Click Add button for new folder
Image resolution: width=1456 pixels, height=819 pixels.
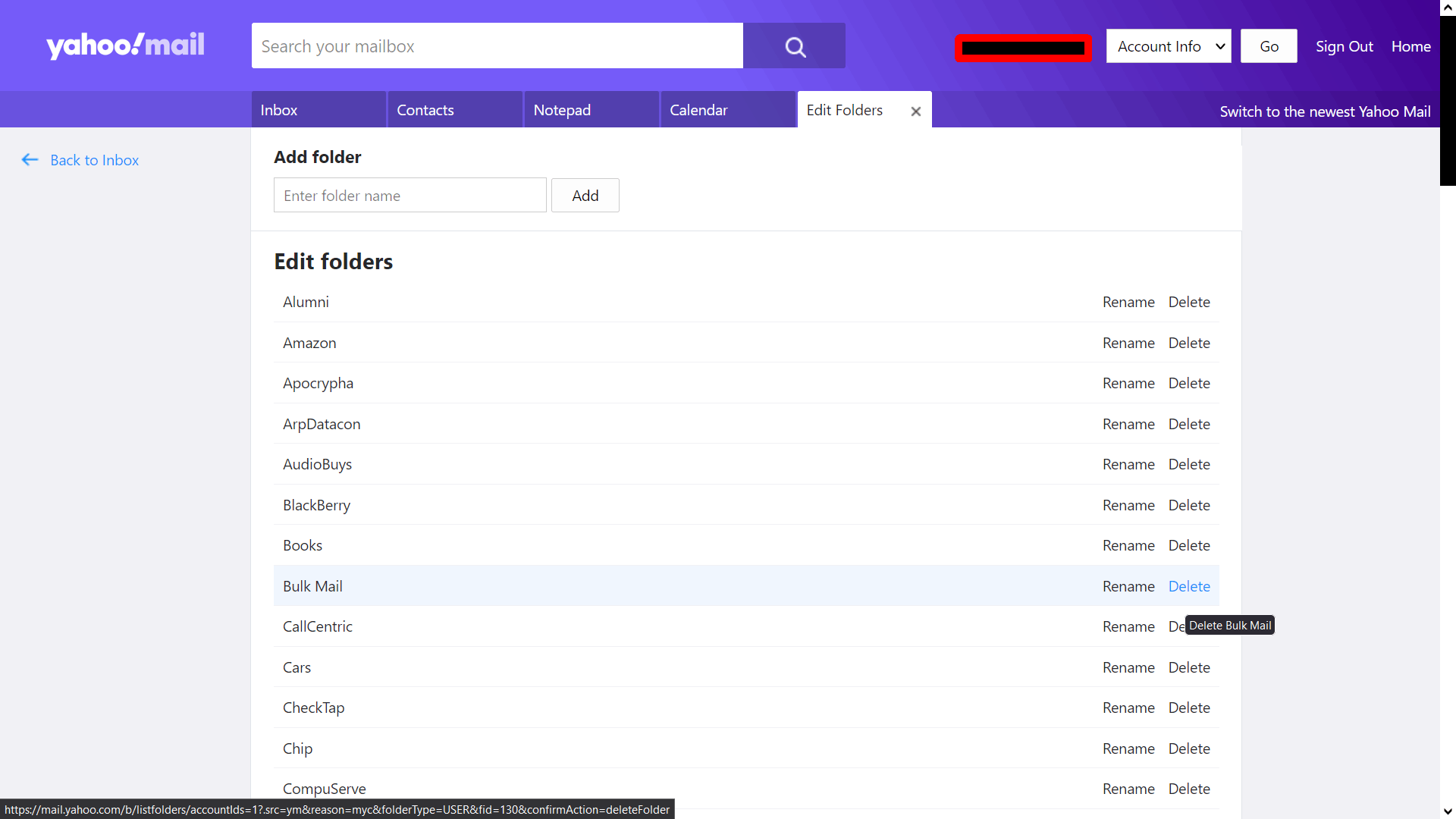click(583, 194)
